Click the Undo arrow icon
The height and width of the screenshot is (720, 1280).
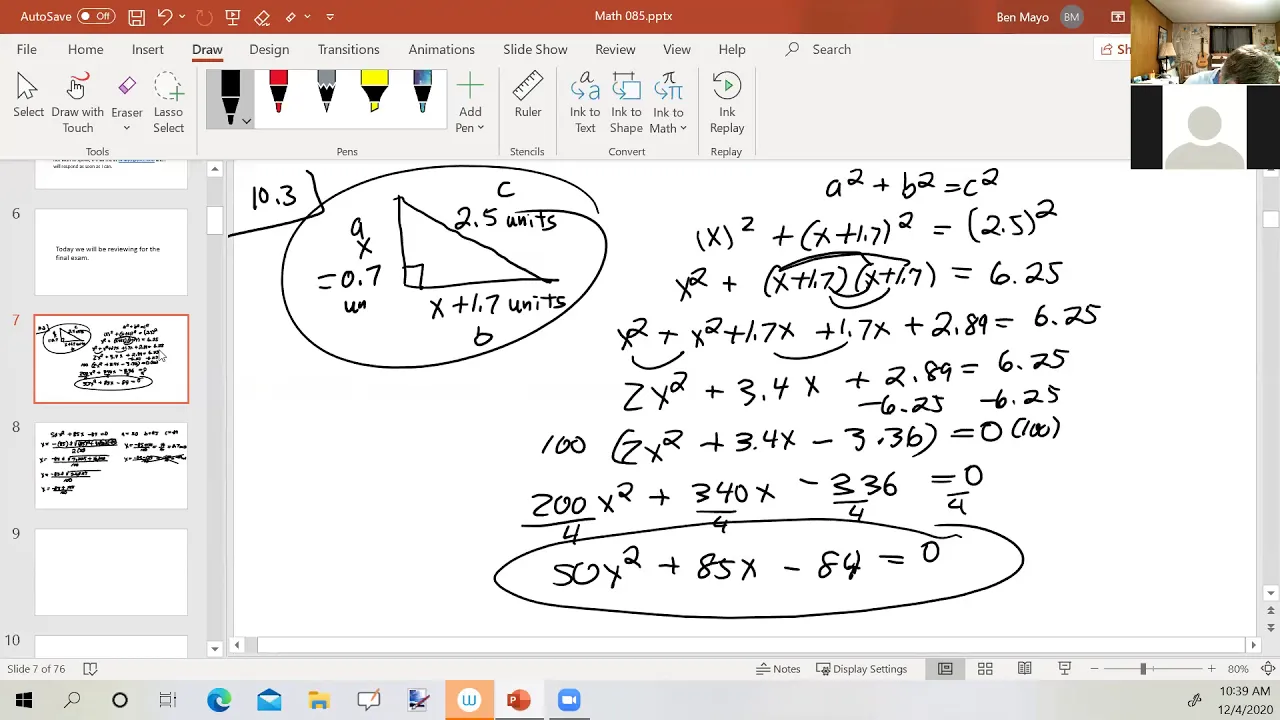click(165, 16)
